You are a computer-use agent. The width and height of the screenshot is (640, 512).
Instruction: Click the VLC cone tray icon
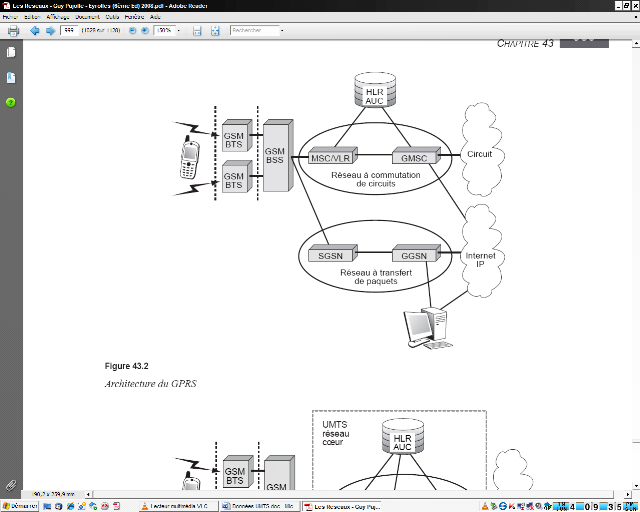[x=485, y=507]
